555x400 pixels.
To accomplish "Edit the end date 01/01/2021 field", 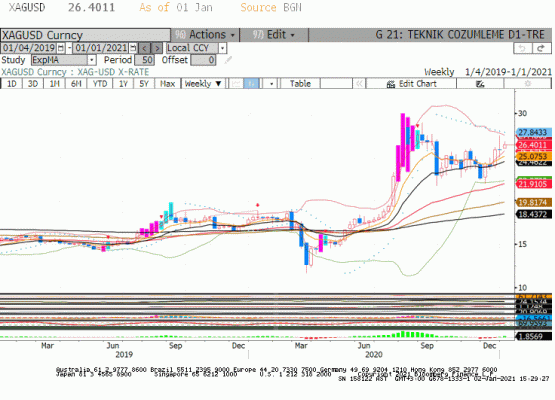I will pyautogui.click(x=101, y=48).
